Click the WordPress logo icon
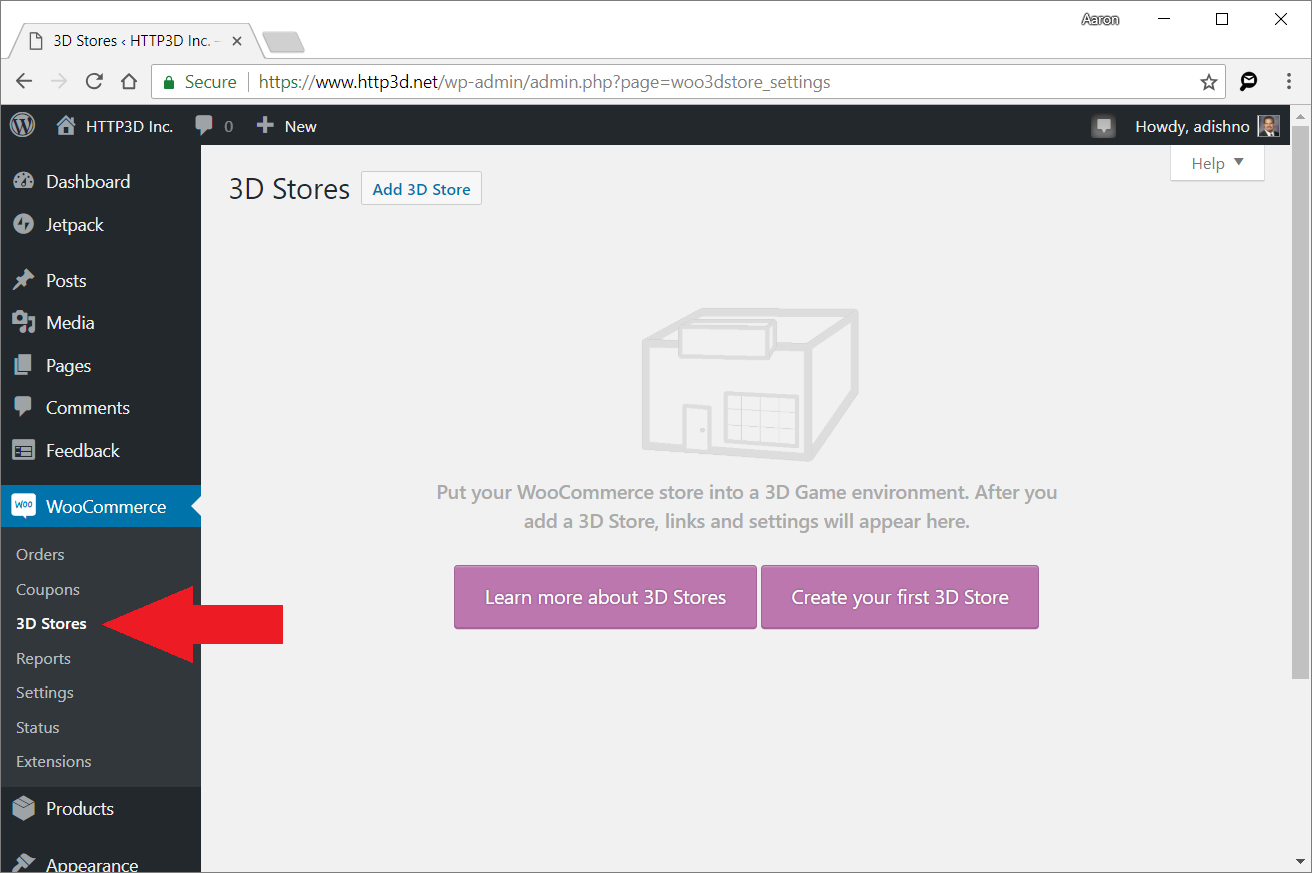The image size is (1312, 873). click(22, 126)
